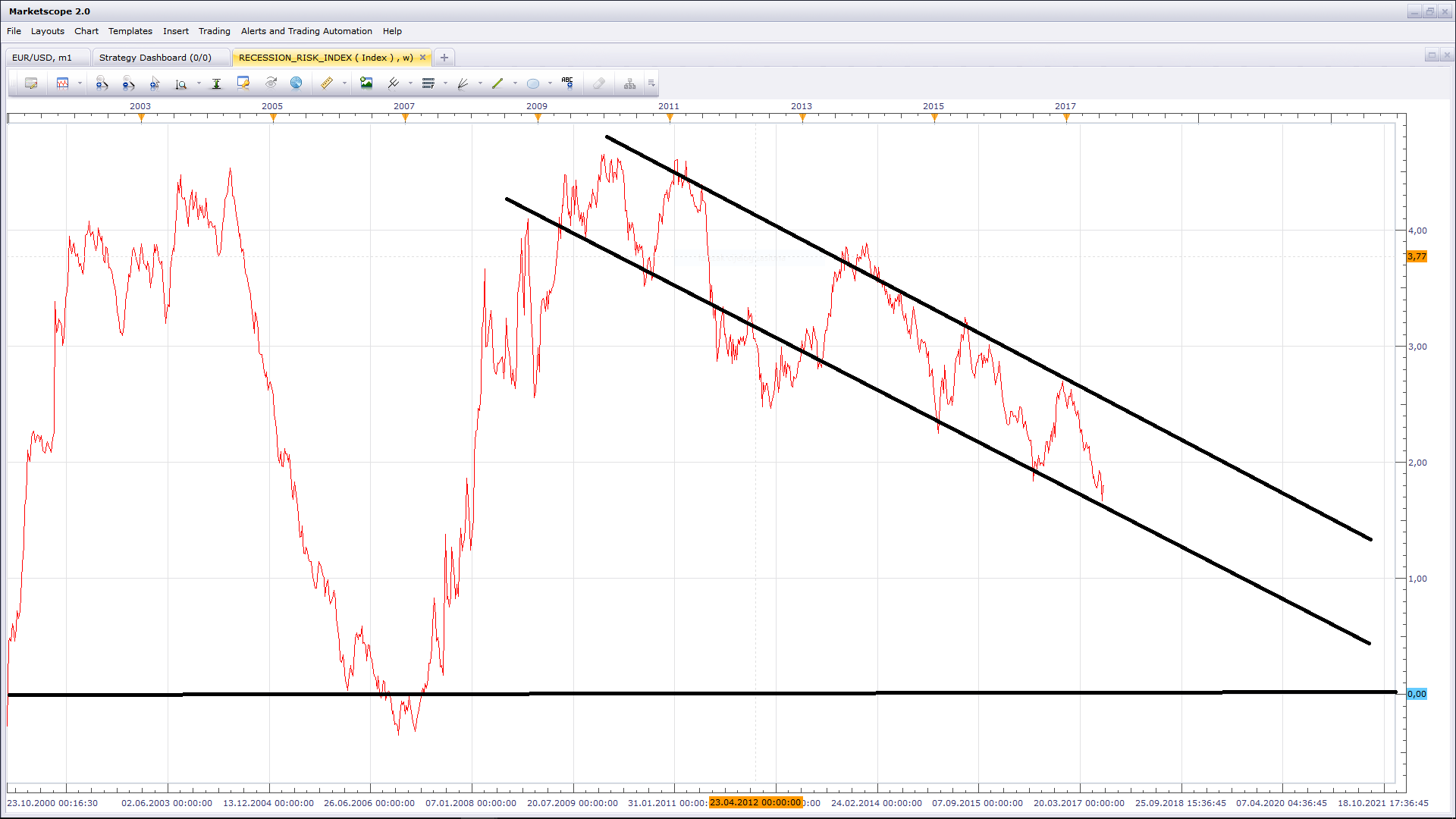The image size is (1456, 819).
Task: Click the toolbar drag grip handle
Action: [x=12, y=83]
